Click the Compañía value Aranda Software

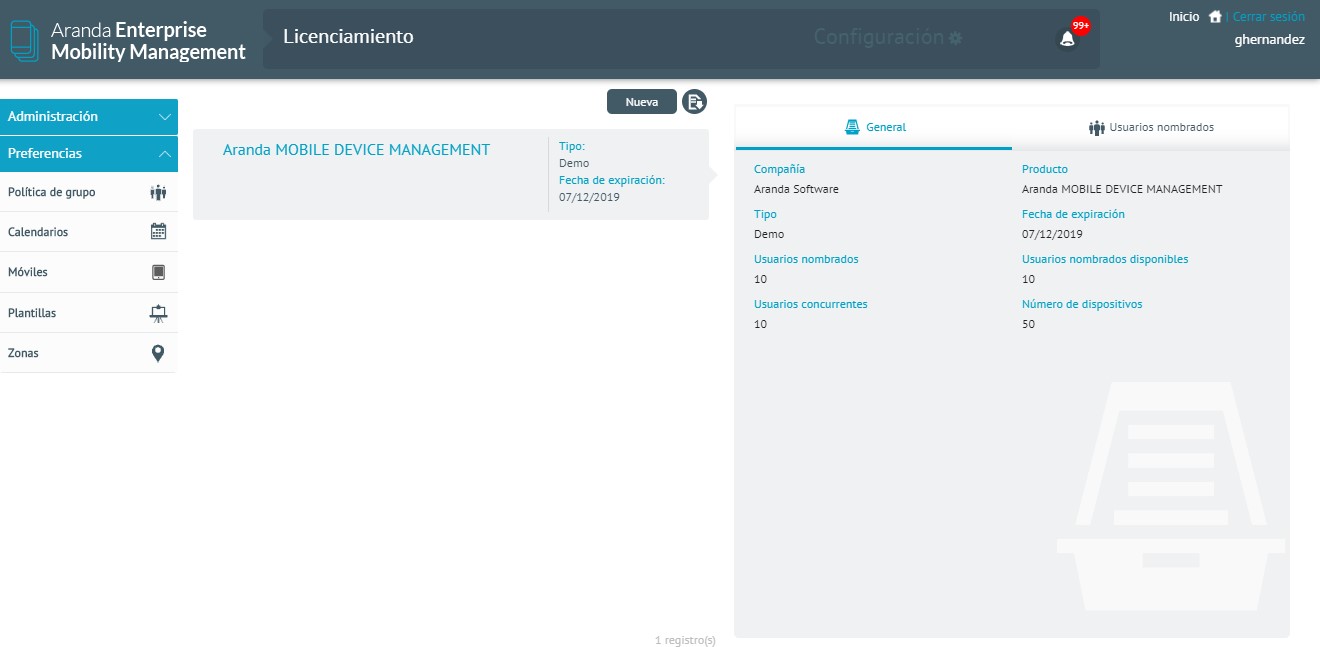[796, 189]
